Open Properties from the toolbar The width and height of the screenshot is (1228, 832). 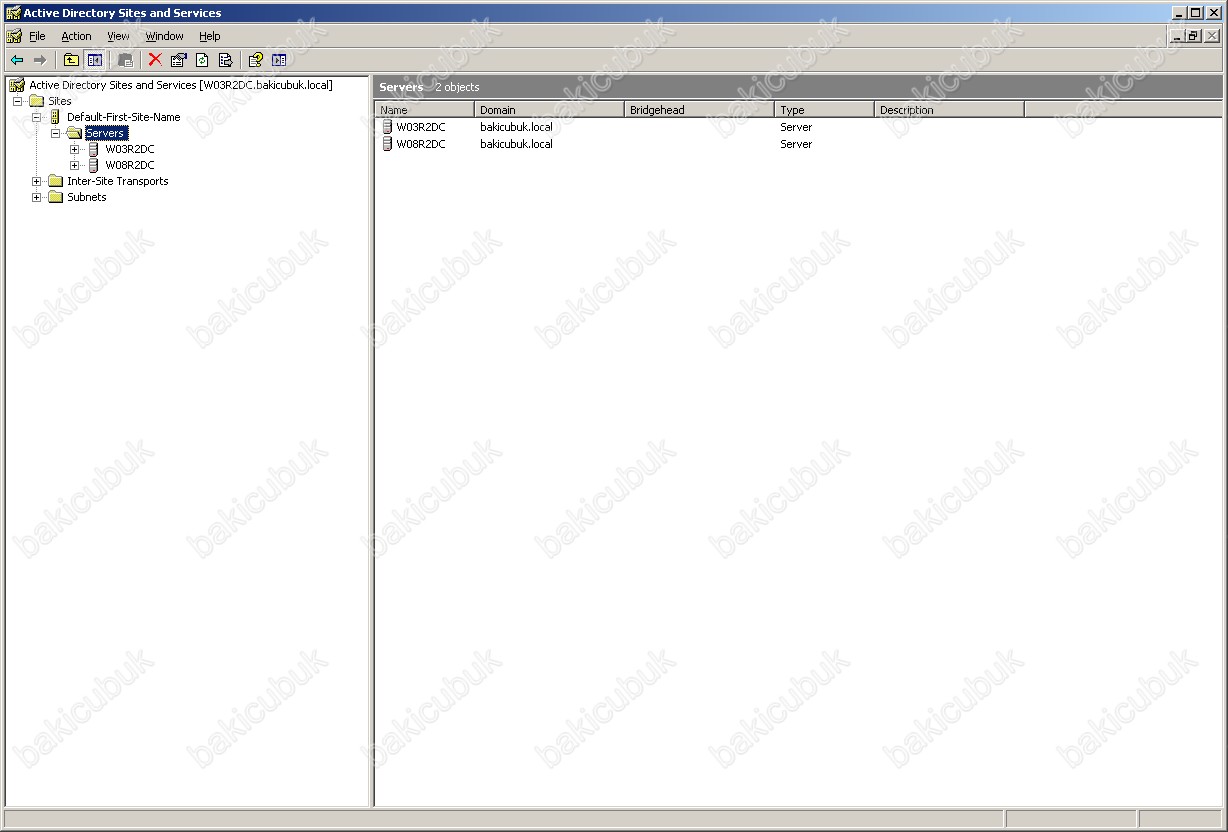[179, 60]
